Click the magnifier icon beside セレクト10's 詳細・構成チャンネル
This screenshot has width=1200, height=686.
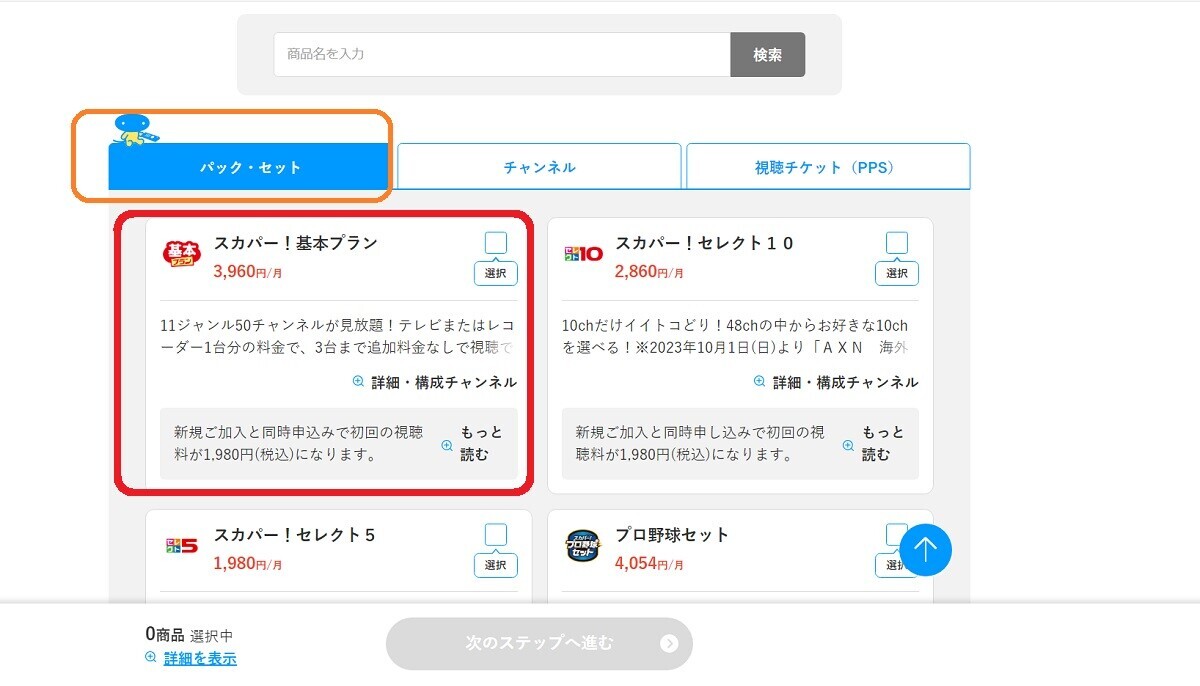pos(760,380)
